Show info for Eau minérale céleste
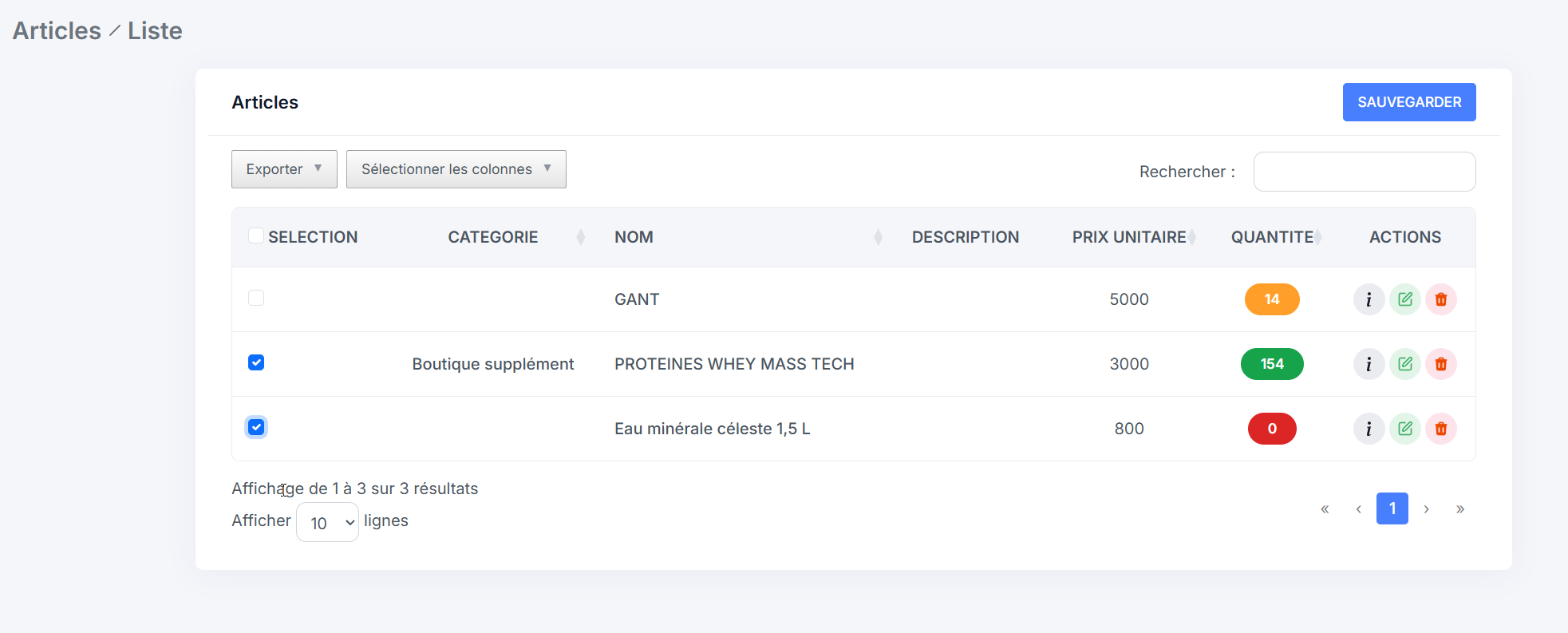 coord(1369,429)
